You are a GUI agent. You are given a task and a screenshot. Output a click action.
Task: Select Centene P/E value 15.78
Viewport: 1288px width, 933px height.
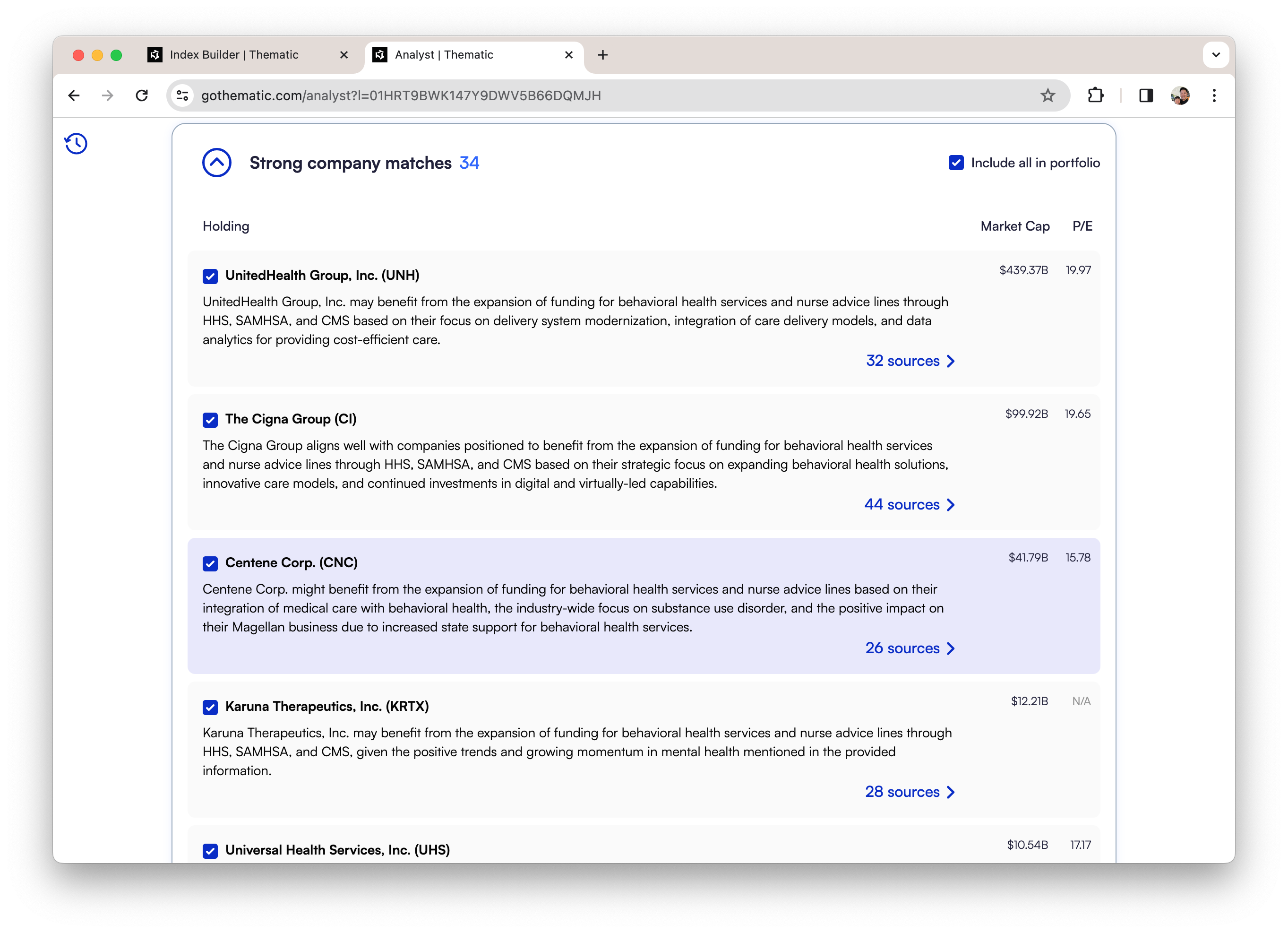1078,557
